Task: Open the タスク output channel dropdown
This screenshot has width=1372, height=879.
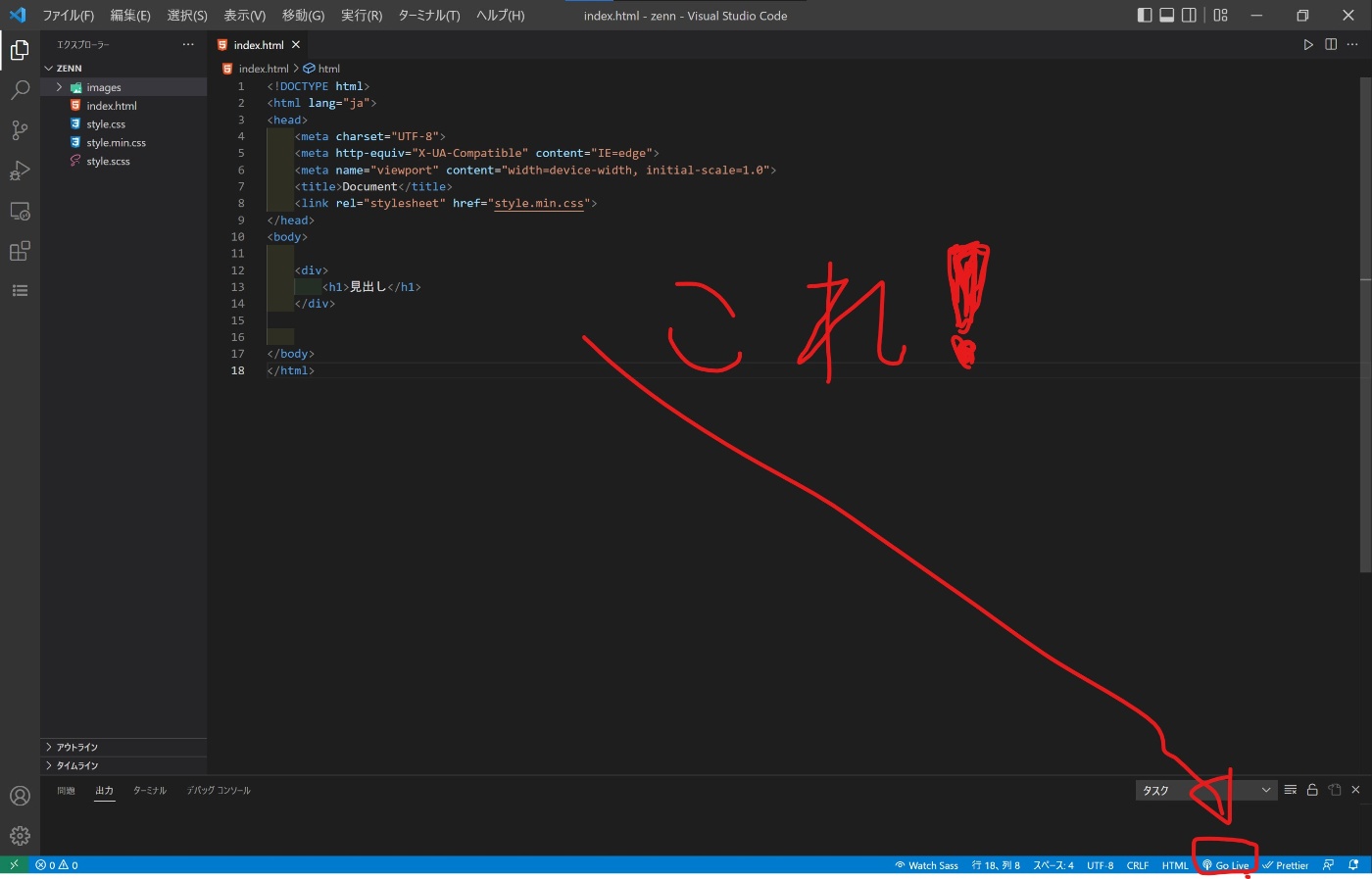Action: [1206, 791]
